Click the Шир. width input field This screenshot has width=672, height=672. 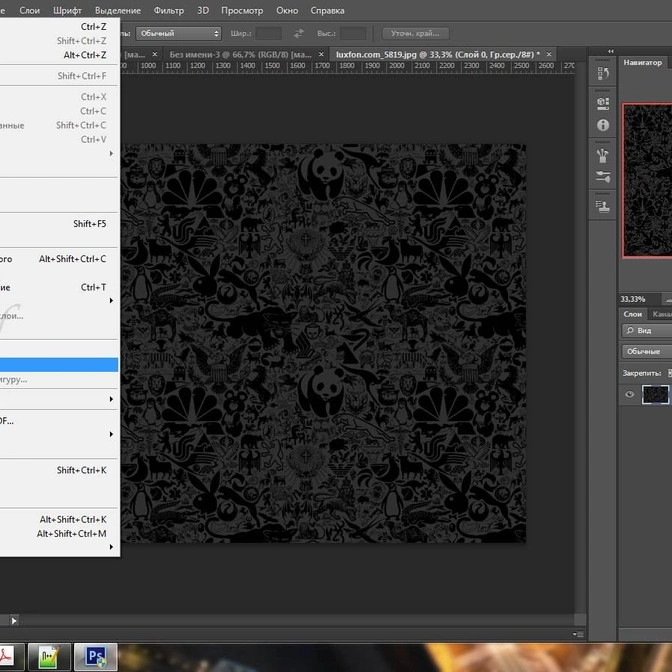[268, 33]
